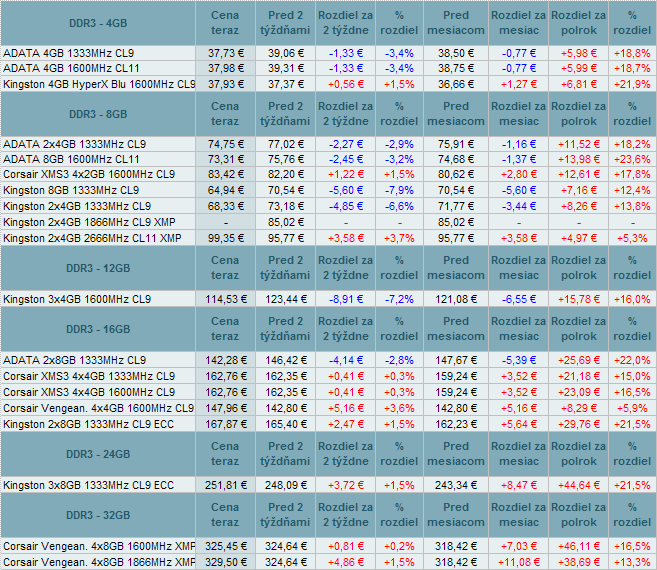
Task: Click the two-week difference -5,60 €
Action: point(346,190)
